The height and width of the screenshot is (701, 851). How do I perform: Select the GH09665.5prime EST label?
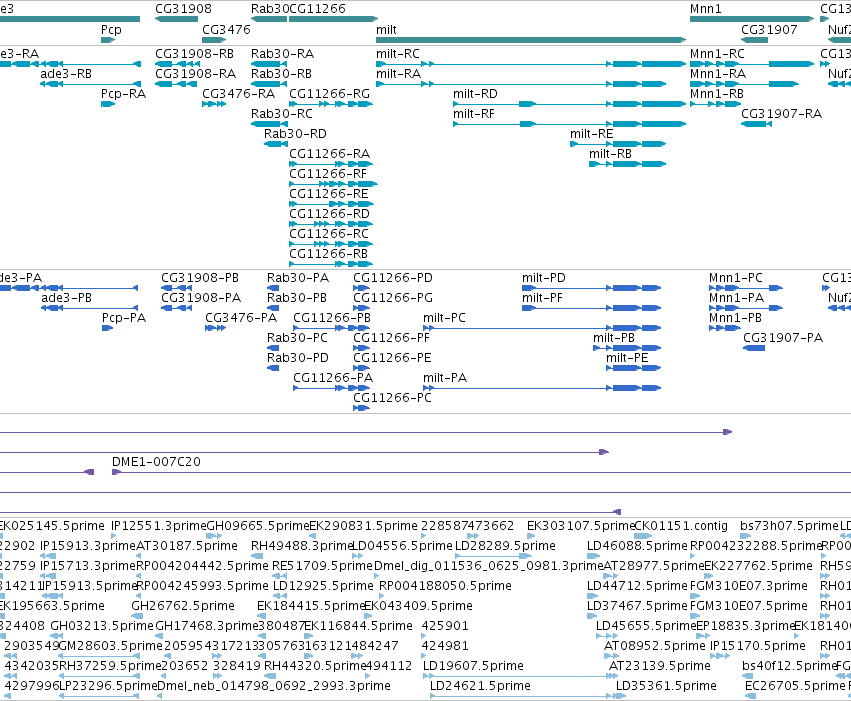click(258, 526)
